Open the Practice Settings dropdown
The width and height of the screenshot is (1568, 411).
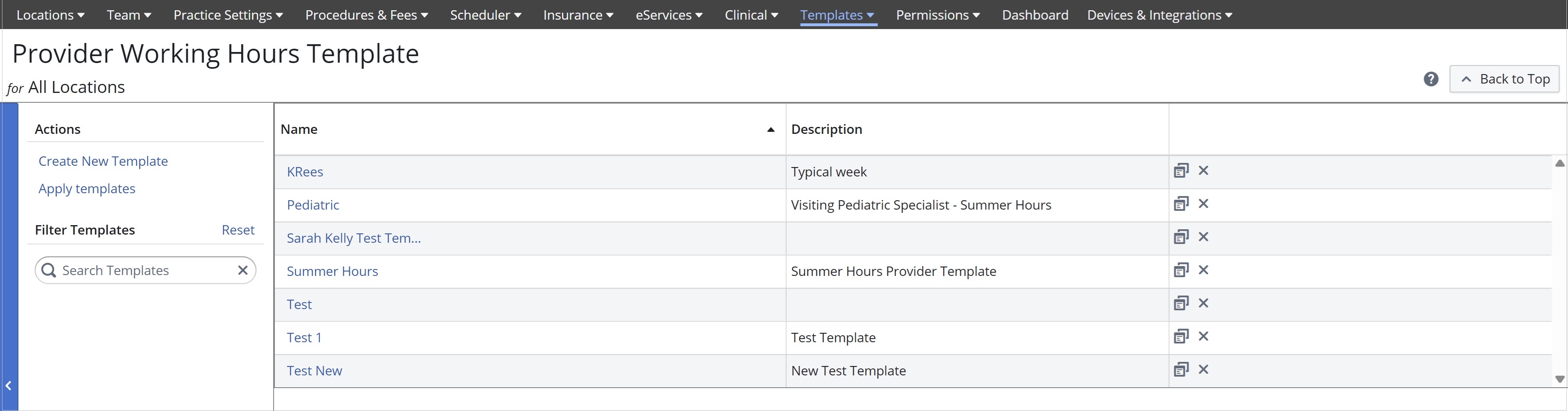[228, 15]
